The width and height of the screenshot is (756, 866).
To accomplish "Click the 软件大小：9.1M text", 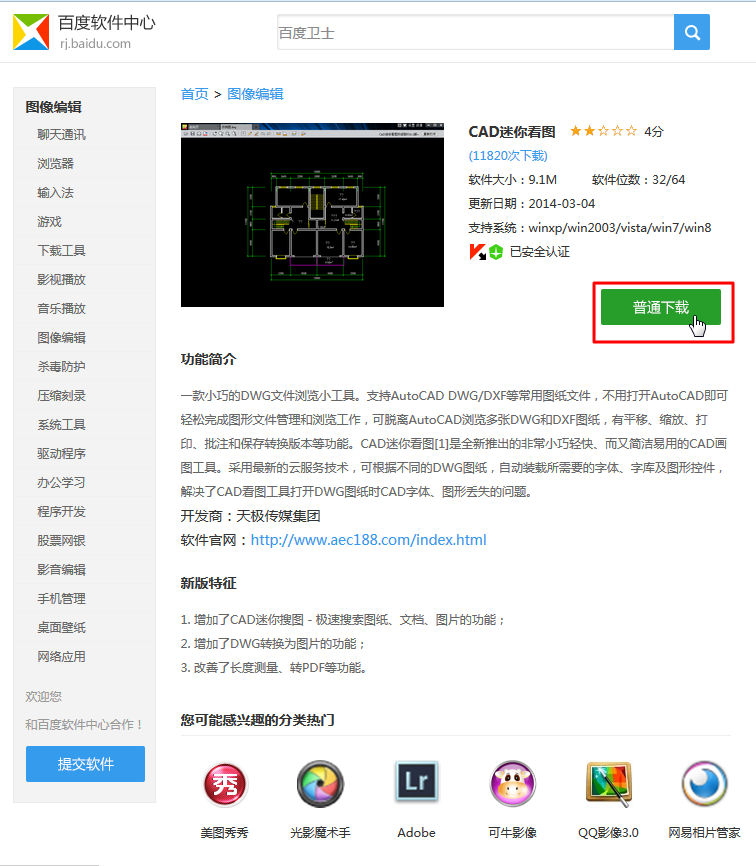I will point(512,179).
